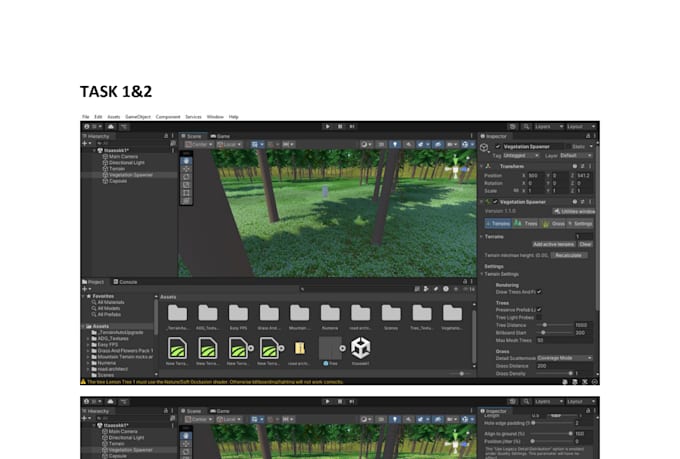The height and width of the screenshot is (459, 680).
Task: Click the Add active terrains button
Action: pyautogui.click(x=553, y=244)
